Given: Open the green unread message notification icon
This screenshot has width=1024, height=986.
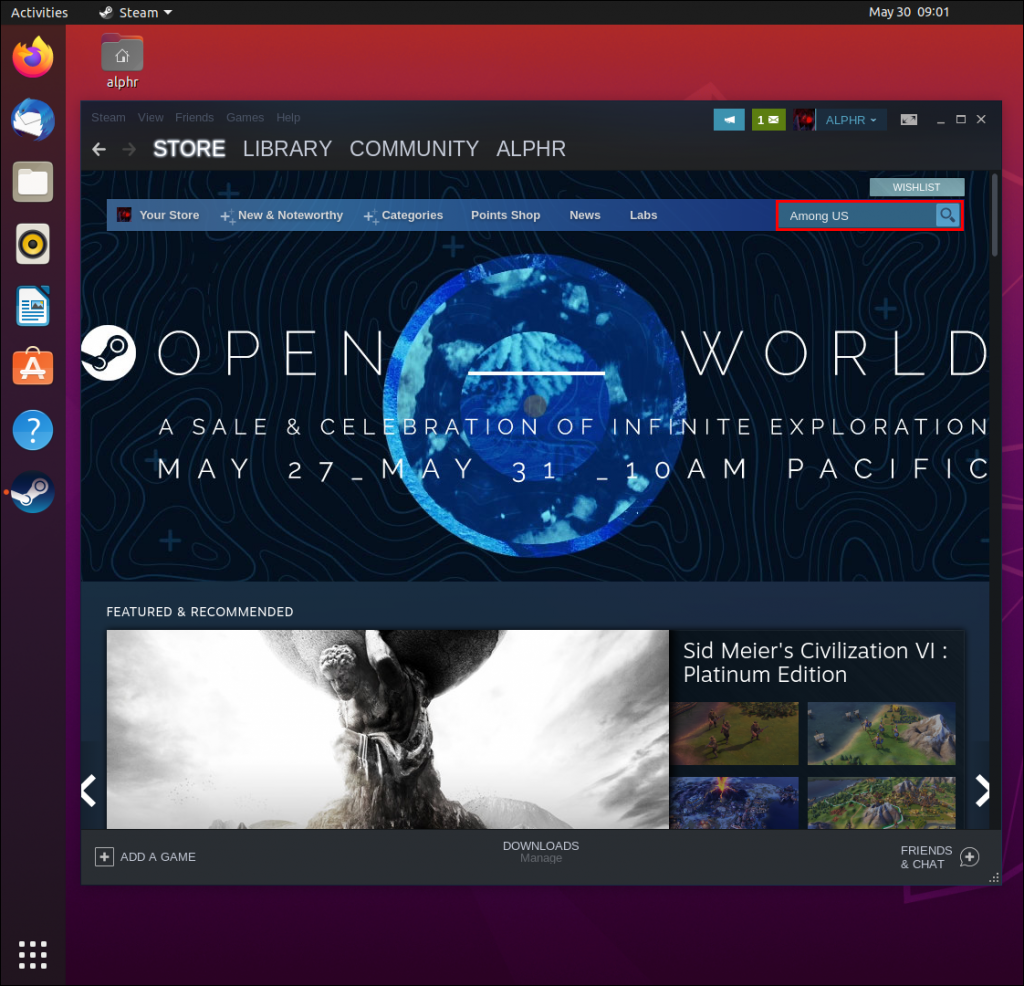Looking at the screenshot, I should coord(767,118).
